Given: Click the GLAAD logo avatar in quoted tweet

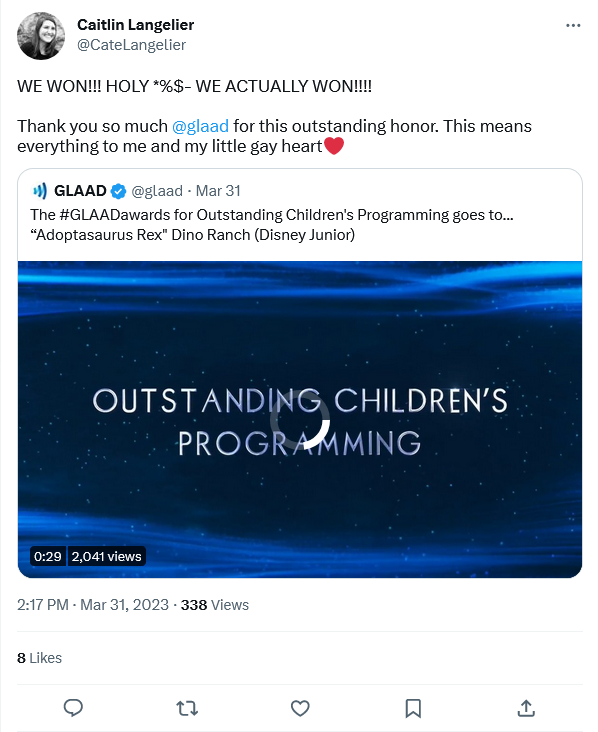Looking at the screenshot, I should [40, 191].
